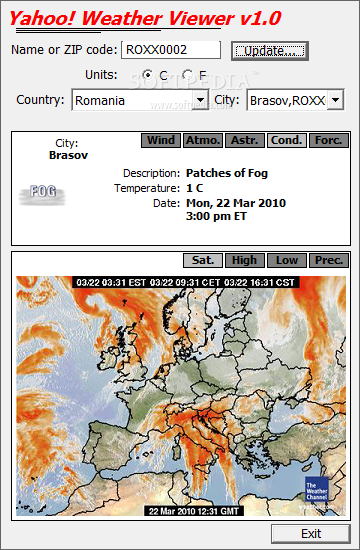Click the '3:00 pm ET' time text
360x550 pixels.
216,216
